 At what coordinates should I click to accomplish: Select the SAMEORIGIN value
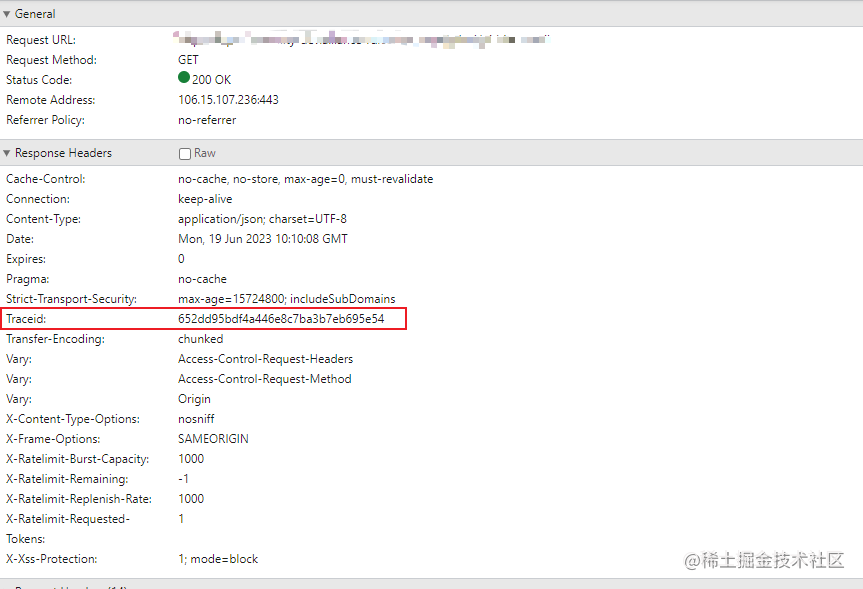pos(214,439)
